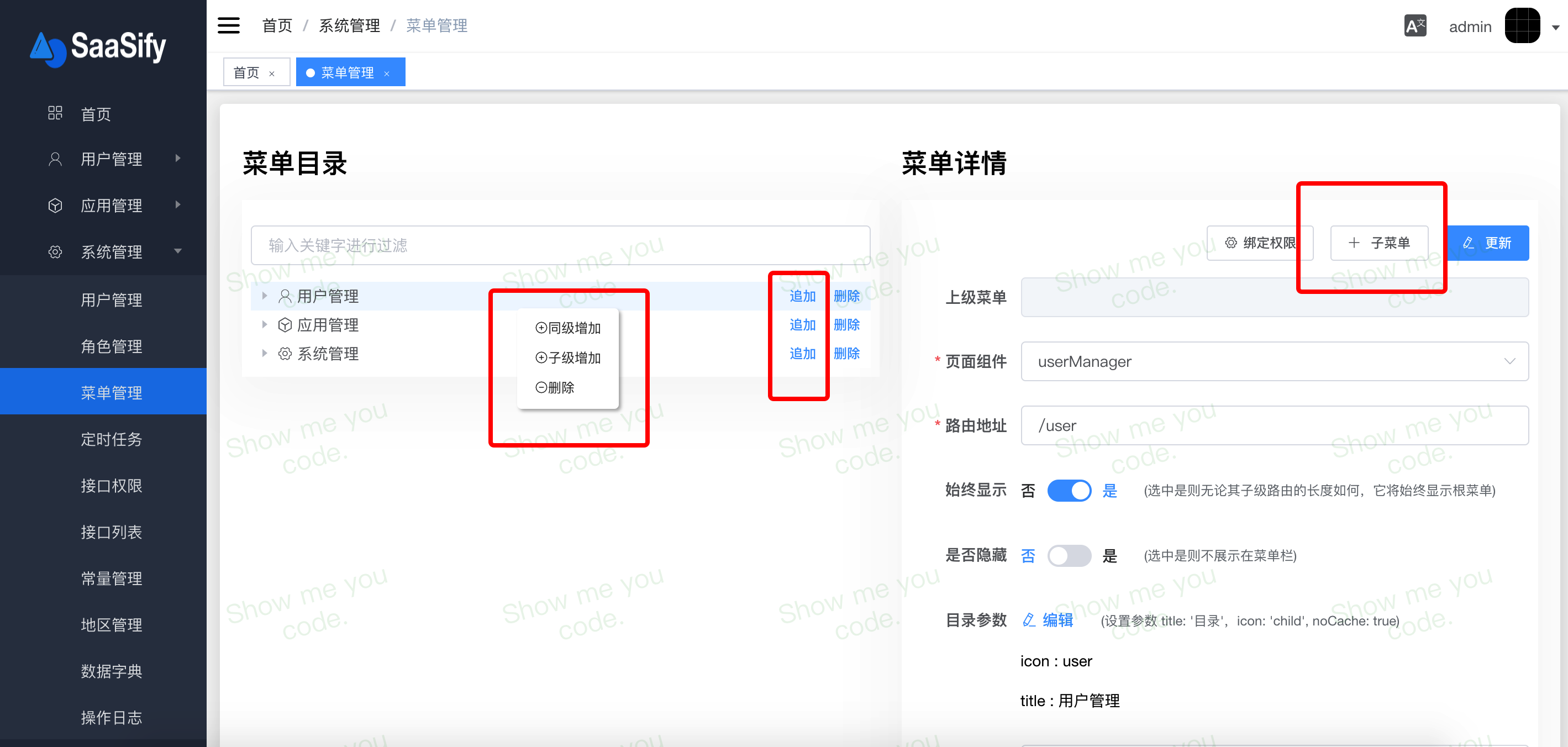The image size is (1568, 747).
Task: Click 删除 on the 应用管理 row
Action: click(x=846, y=324)
